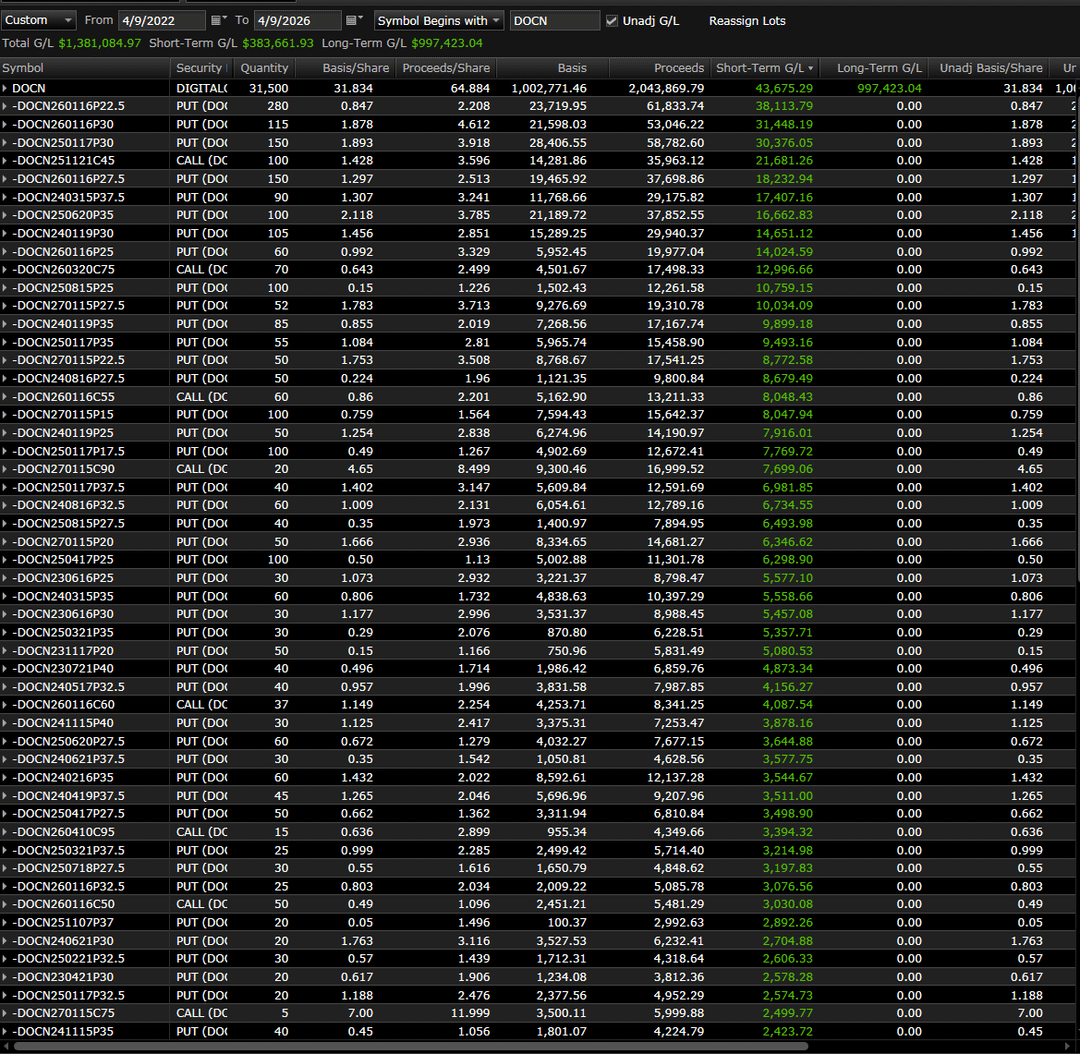Expand the DOCN stock row triangle
This screenshot has height=1054, width=1080.
5,88
